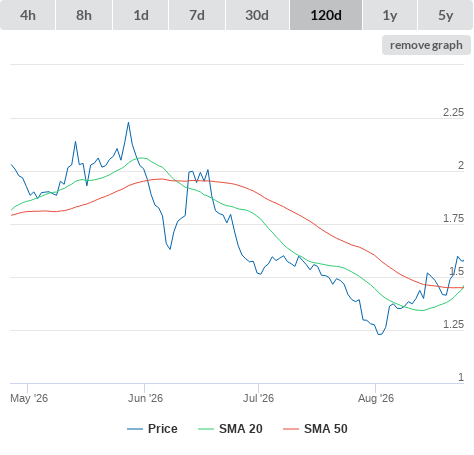Switch to the 8h time range
Viewport: 474px width, 455px height.
coord(84,15)
